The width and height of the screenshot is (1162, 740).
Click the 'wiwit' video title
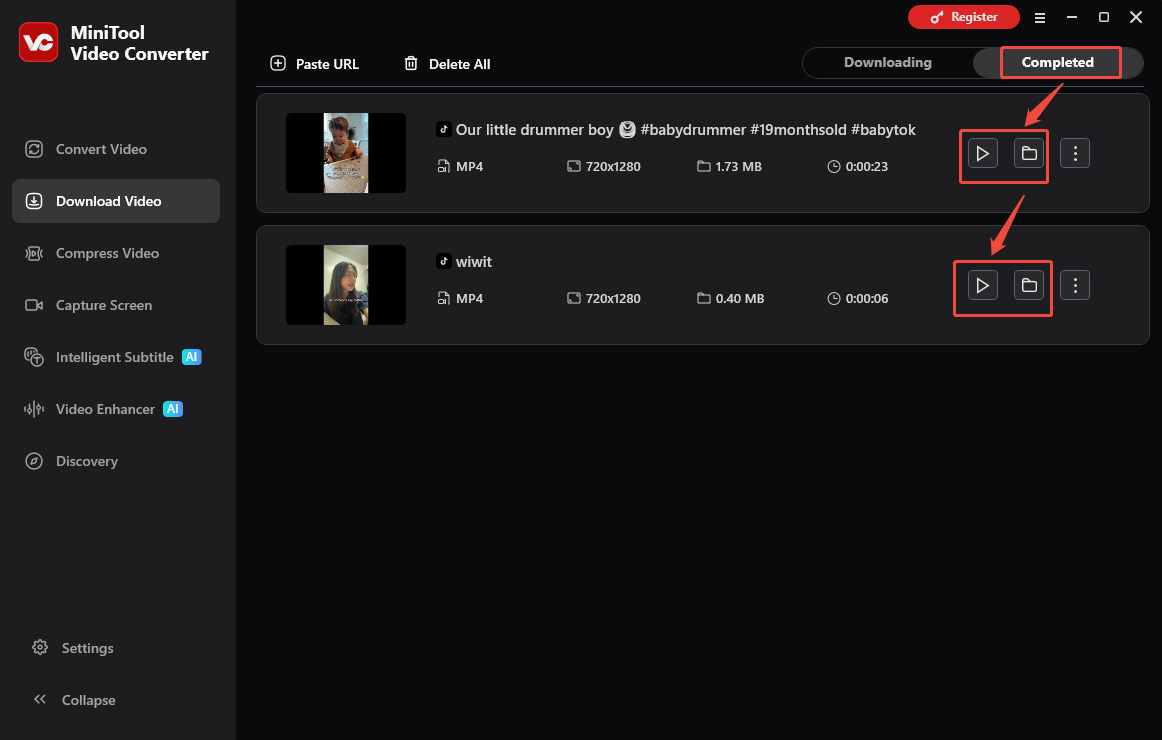pos(474,261)
